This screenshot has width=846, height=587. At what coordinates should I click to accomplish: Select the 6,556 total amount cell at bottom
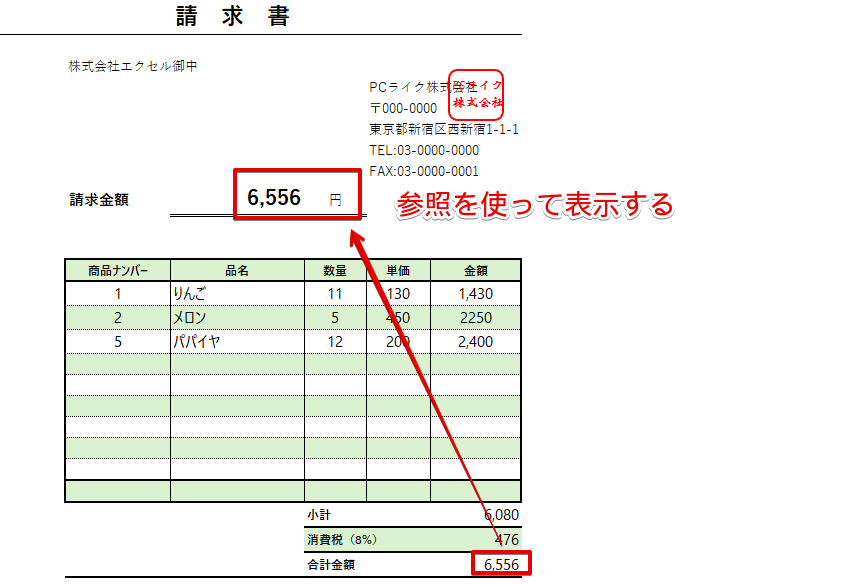coord(501,564)
